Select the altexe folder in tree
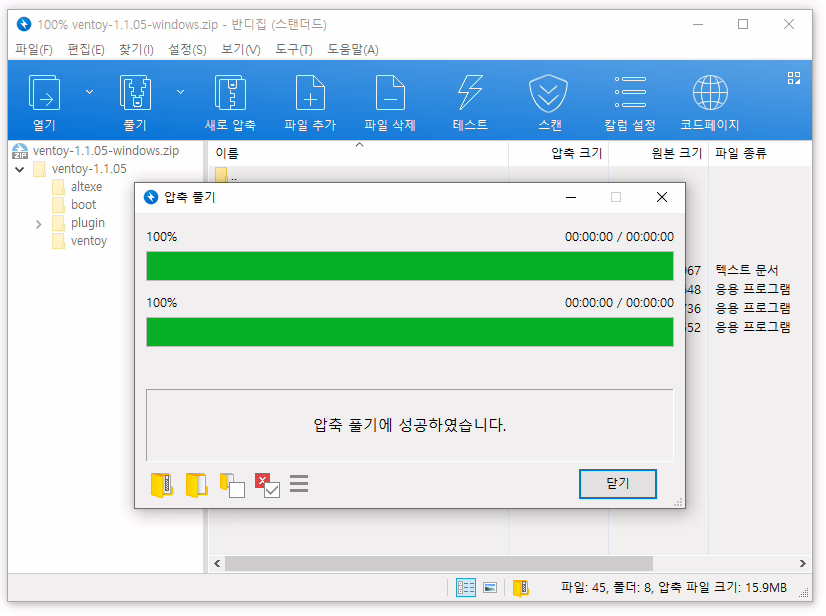The height and width of the screenshot is (616, 826). pos(86,187)
